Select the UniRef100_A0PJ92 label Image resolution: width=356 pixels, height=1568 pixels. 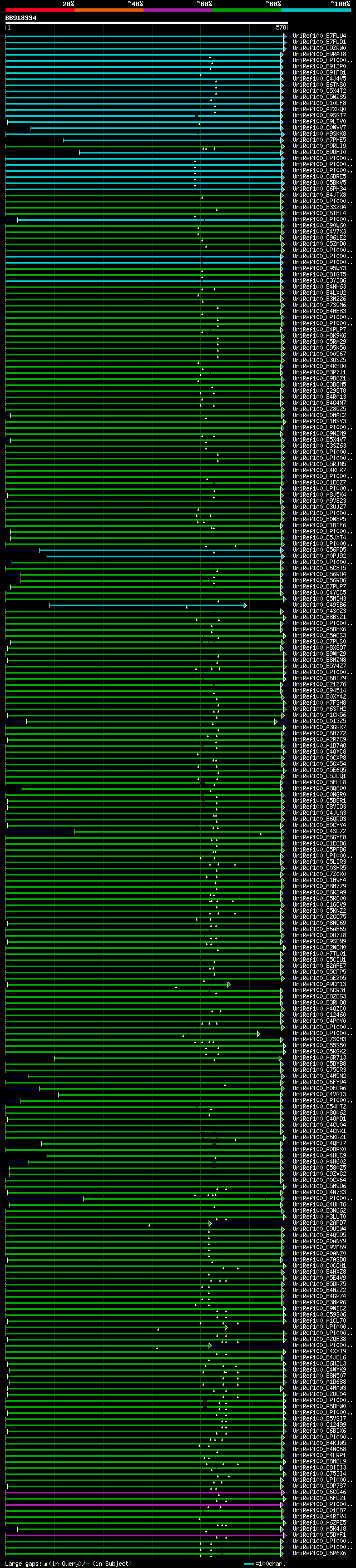[x=319, y=556]
